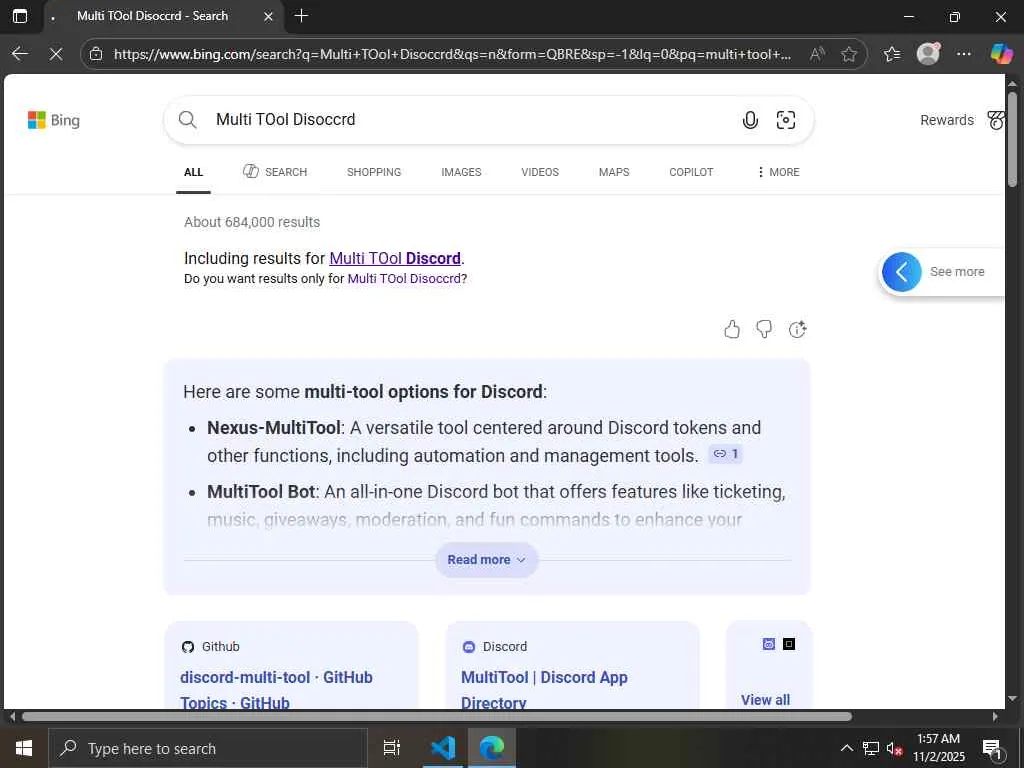The height and width of the screenshot is (768, 1024).
Task: Expand the See more side panel arrow
Action: (901, 272)
